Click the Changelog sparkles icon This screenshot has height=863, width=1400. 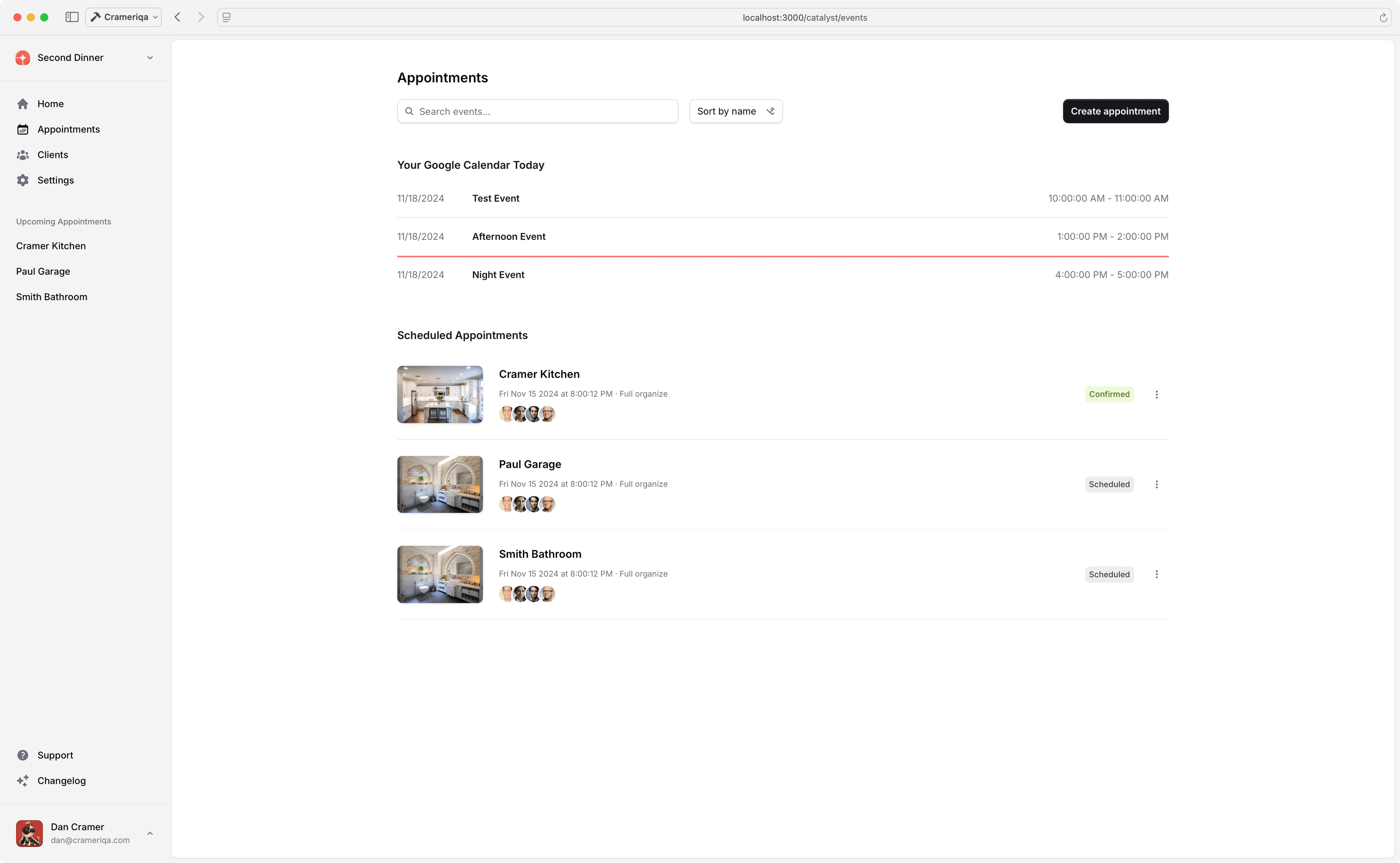click(23, 781)
